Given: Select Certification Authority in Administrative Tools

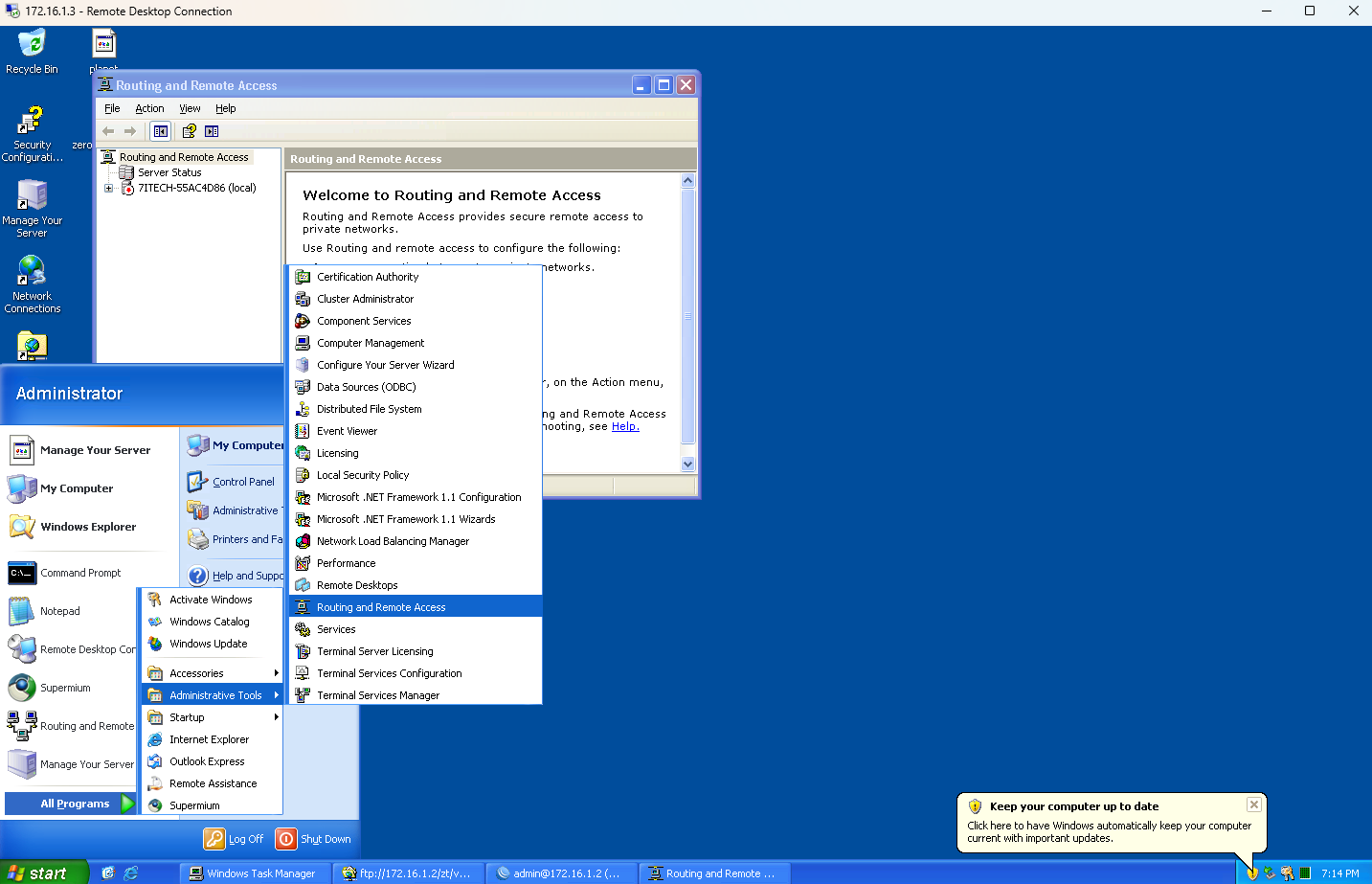Looking at the screenshot, I should click(368, 277).
